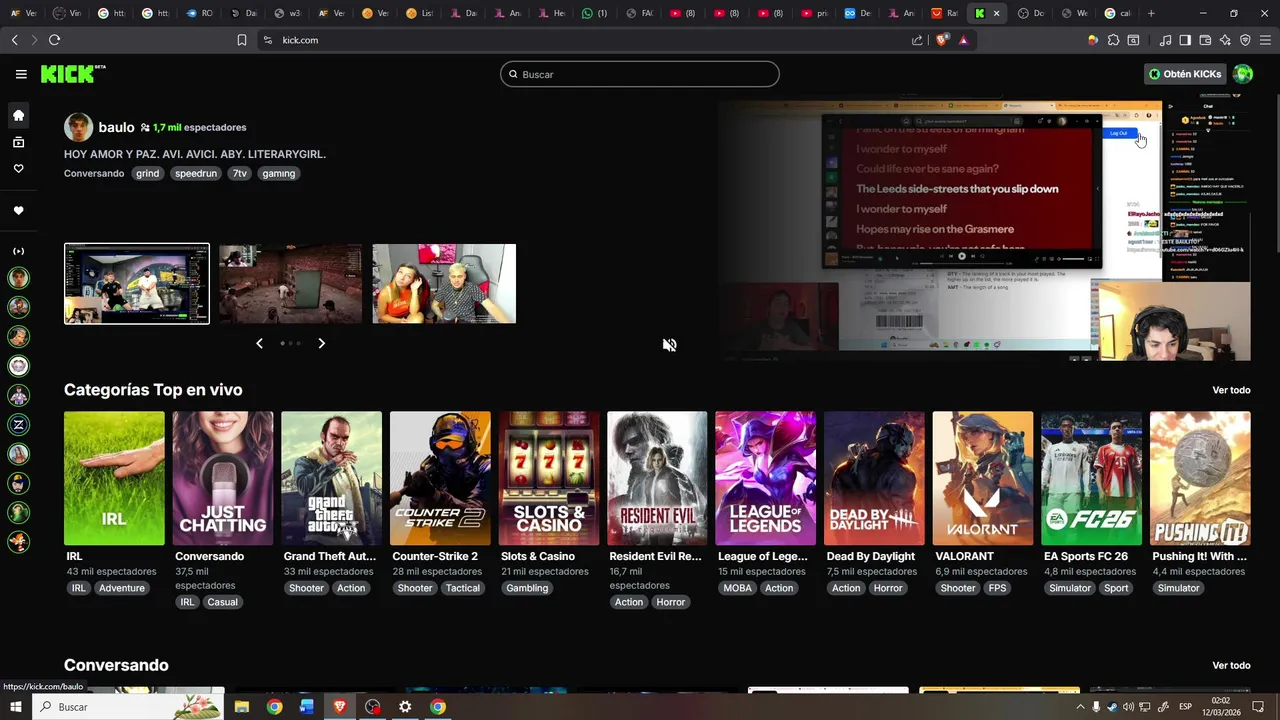This screenshot has height=720, width=1280.
Task: Open the VALORANT category card
Action: (983, 478)
